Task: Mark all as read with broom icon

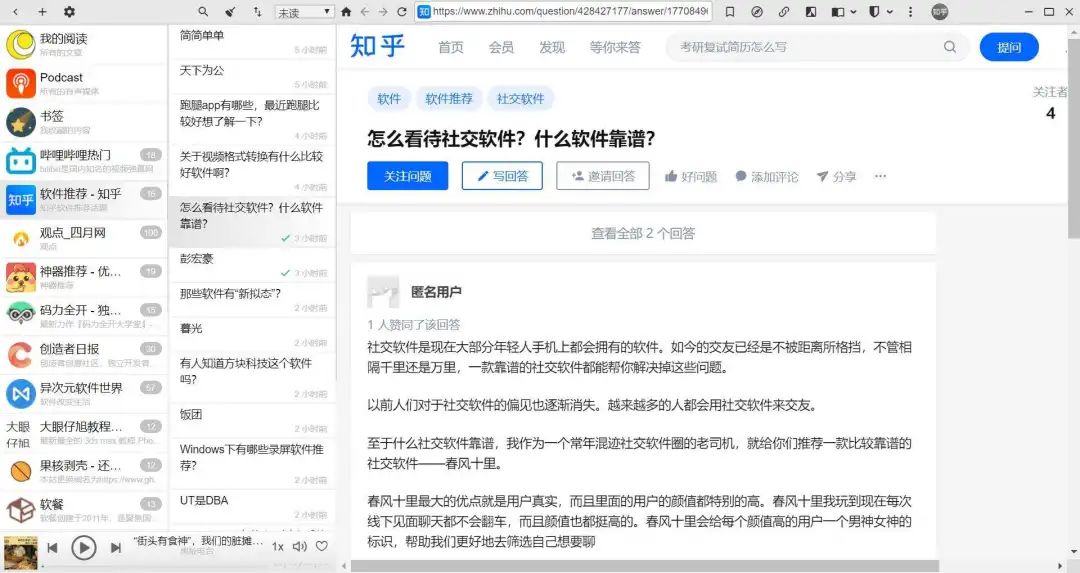Action: tap(231, 12)
